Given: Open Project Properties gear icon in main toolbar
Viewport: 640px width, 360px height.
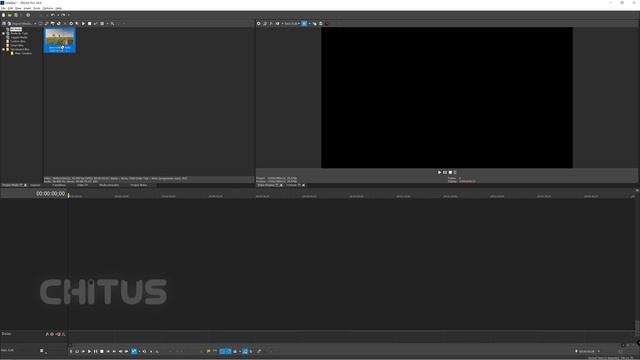Looking at the screenshot, I should (28, 15).
